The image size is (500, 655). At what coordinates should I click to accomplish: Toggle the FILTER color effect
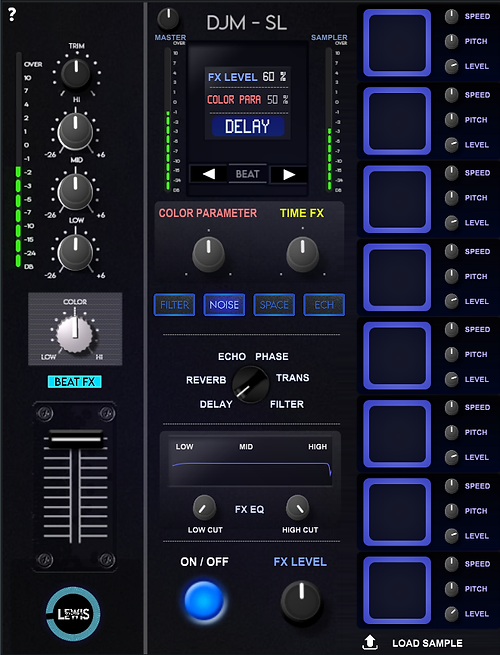pyautogui.click(x=175, y=305)
